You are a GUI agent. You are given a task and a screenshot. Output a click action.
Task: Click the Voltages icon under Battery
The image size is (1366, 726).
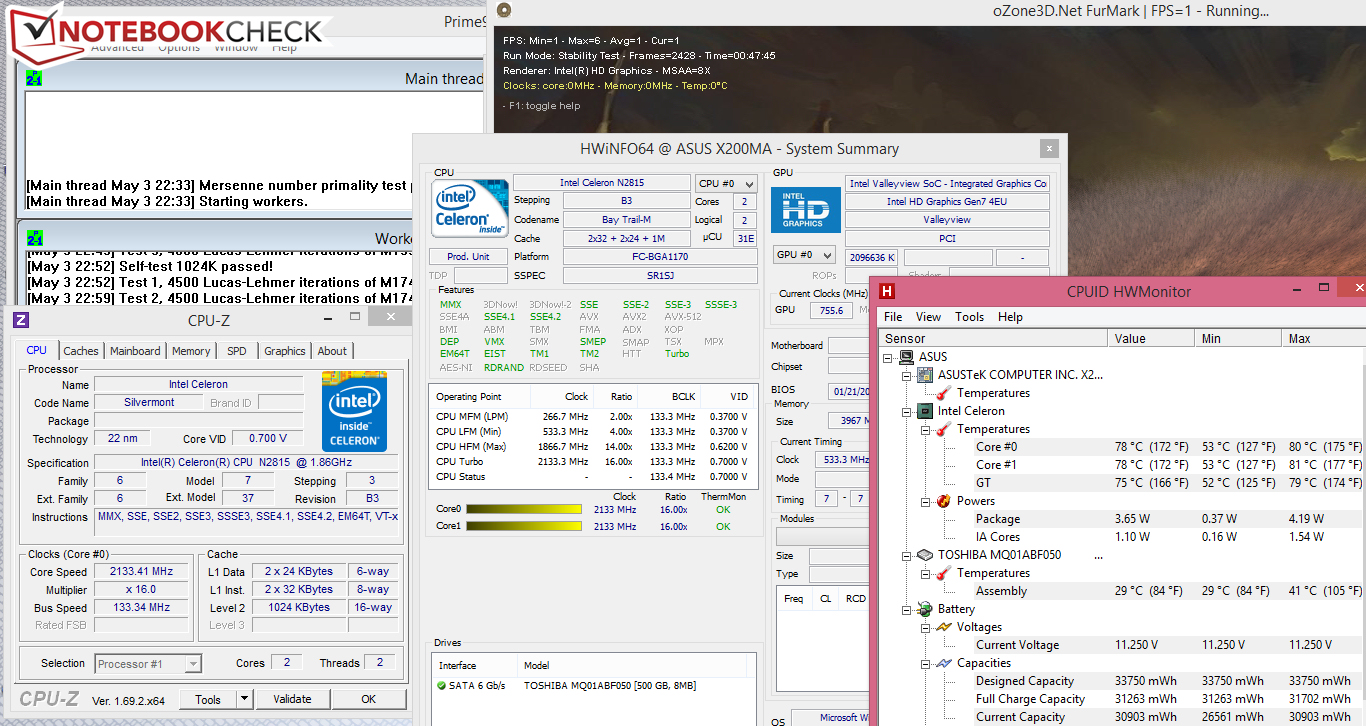tap(944, 627)
